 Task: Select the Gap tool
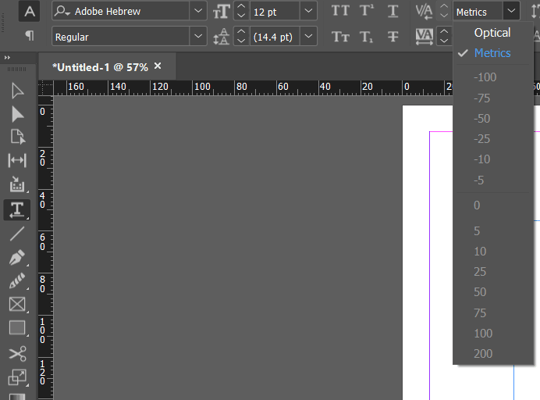pyautogui.click(x=17, y=160)
